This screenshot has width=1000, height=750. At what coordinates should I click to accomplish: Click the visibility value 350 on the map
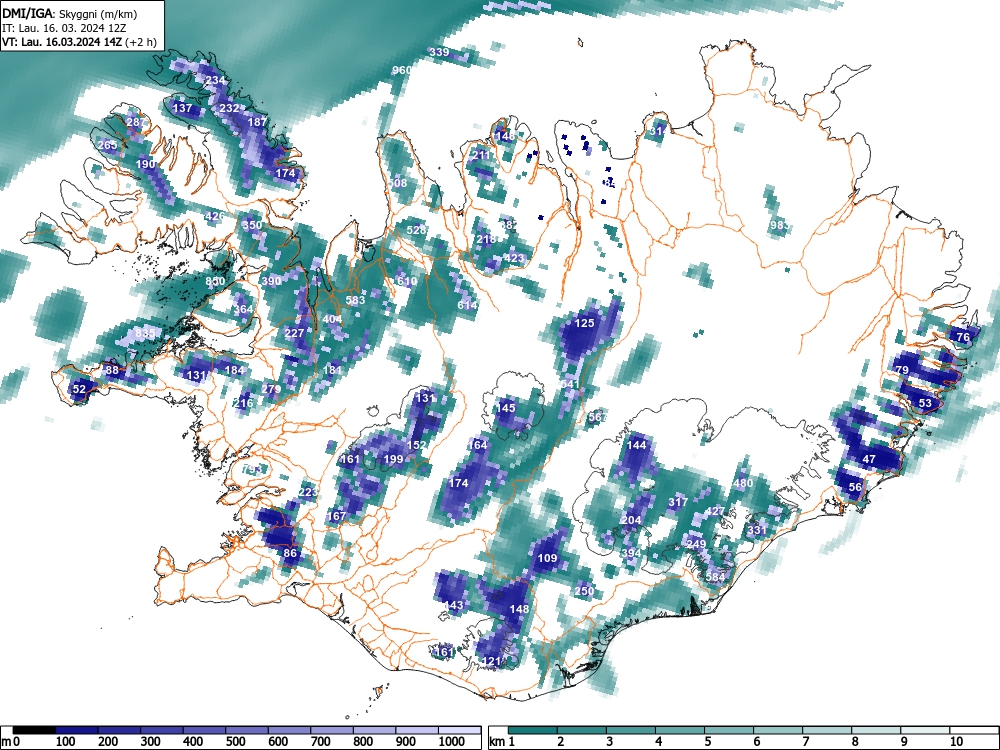(252, 225)
